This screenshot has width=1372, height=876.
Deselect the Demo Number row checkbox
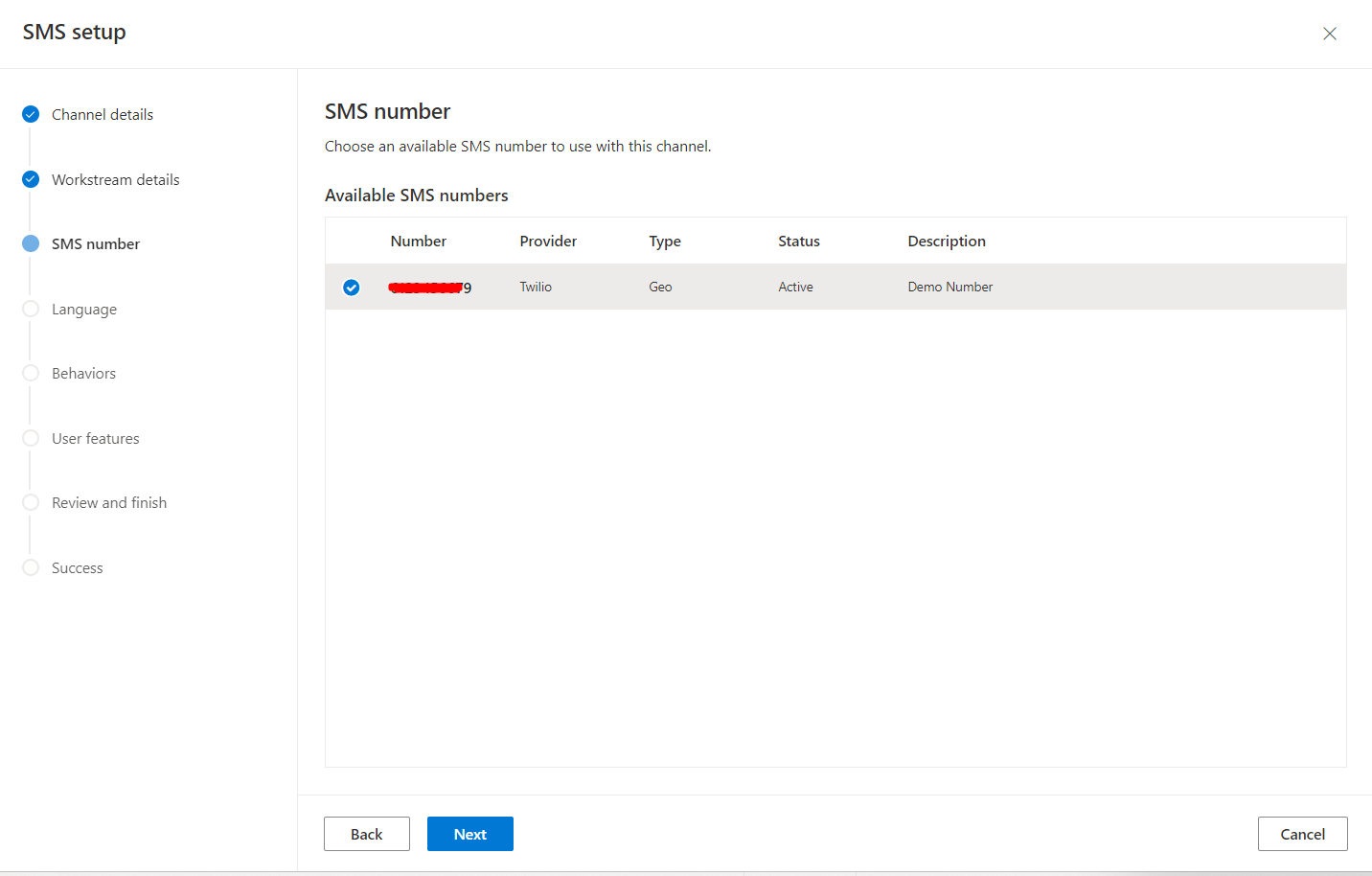(x=351, y=287)
